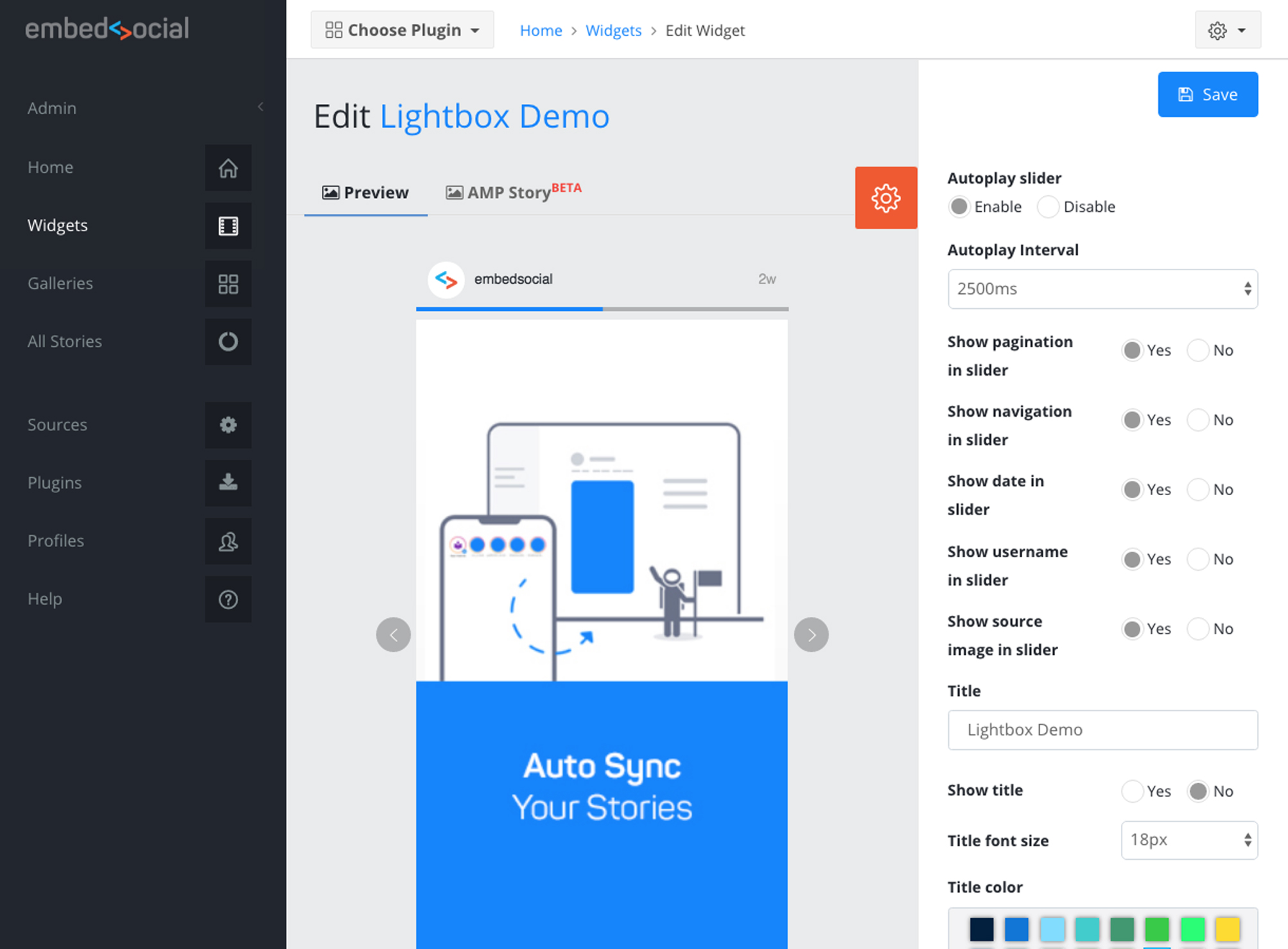1288x949 pixels.
Task: Pick the dark navy title color swatch
Action: pos(982,929)
